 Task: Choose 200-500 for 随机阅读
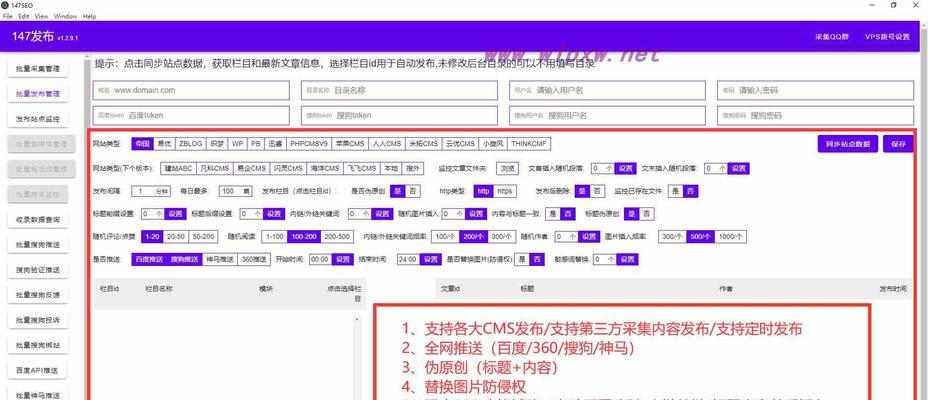click(338, 237)
